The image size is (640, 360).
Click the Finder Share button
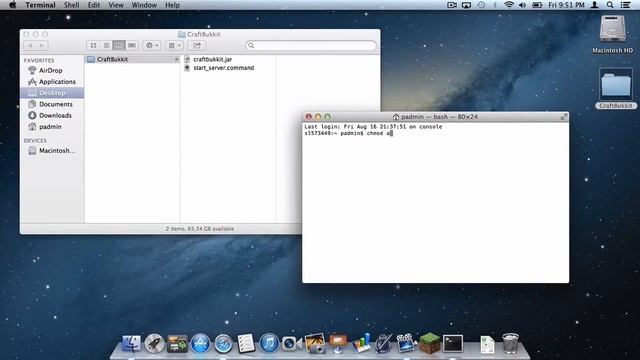197,45
